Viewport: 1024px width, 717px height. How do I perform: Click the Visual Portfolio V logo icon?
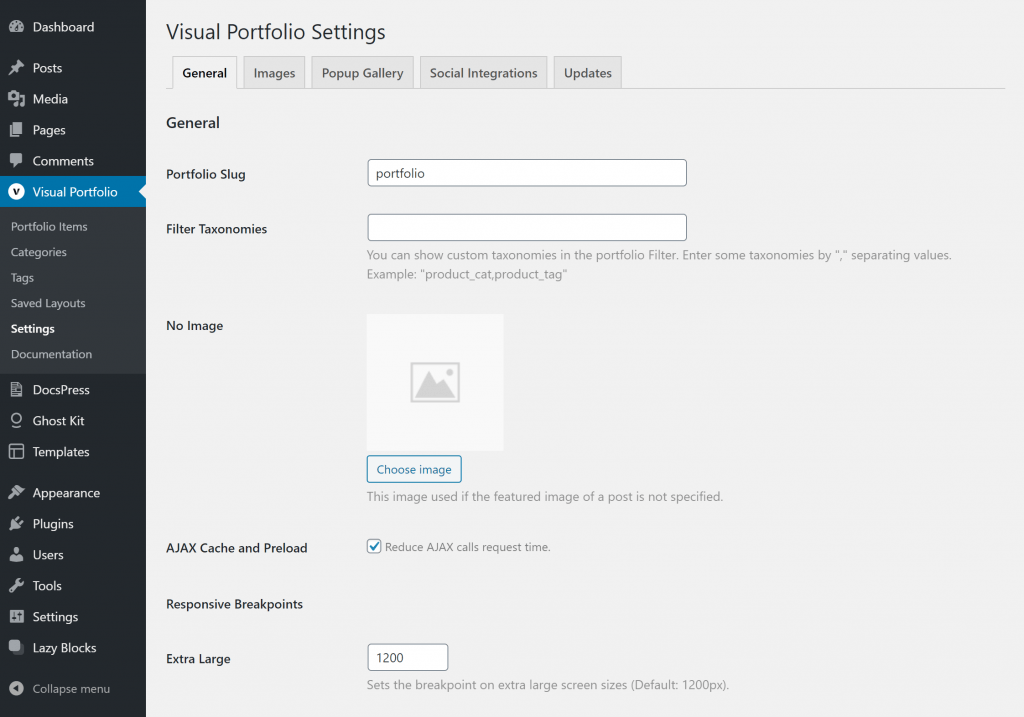(16, 191)
